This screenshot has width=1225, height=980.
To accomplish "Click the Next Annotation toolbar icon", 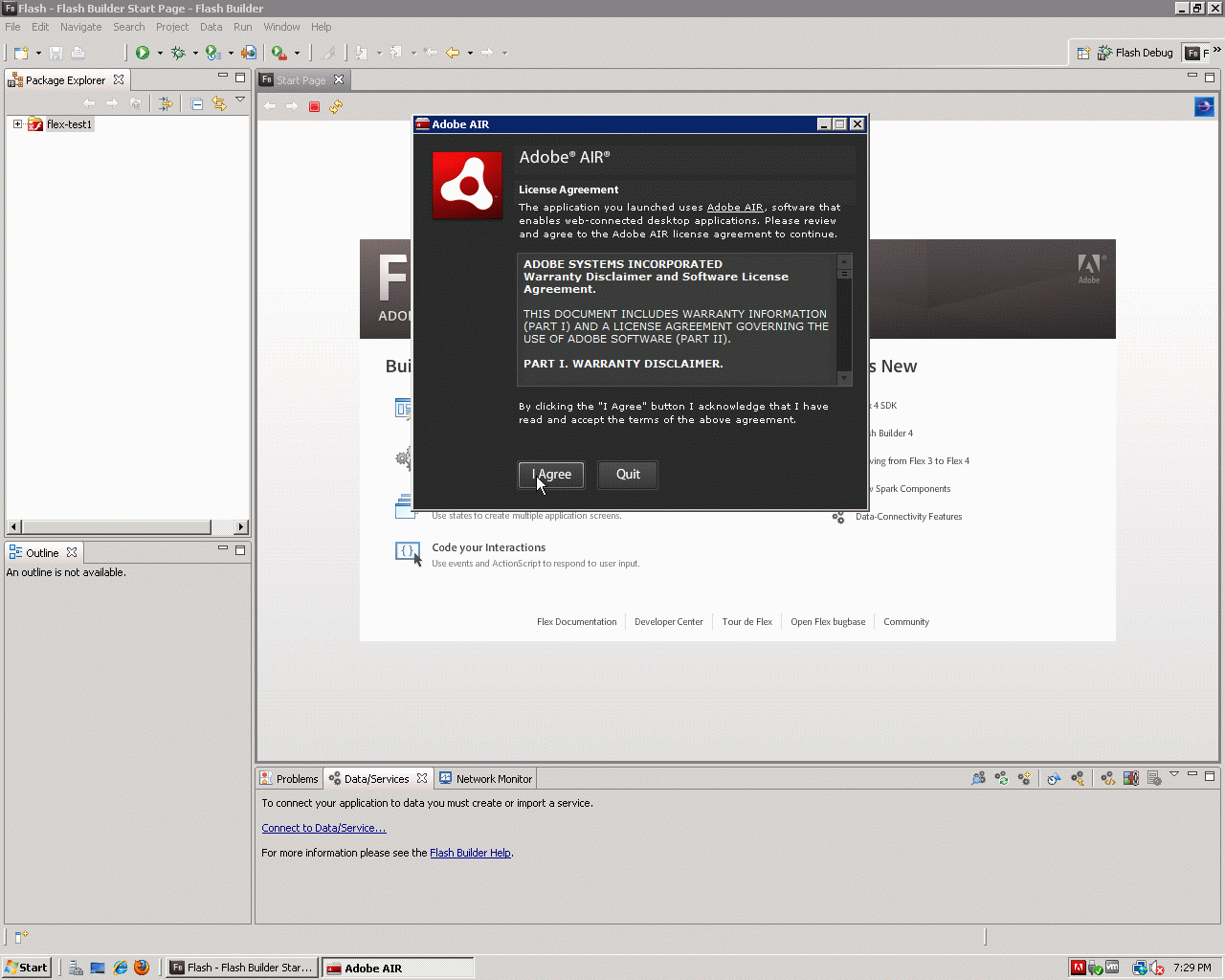I will point(361,53).
